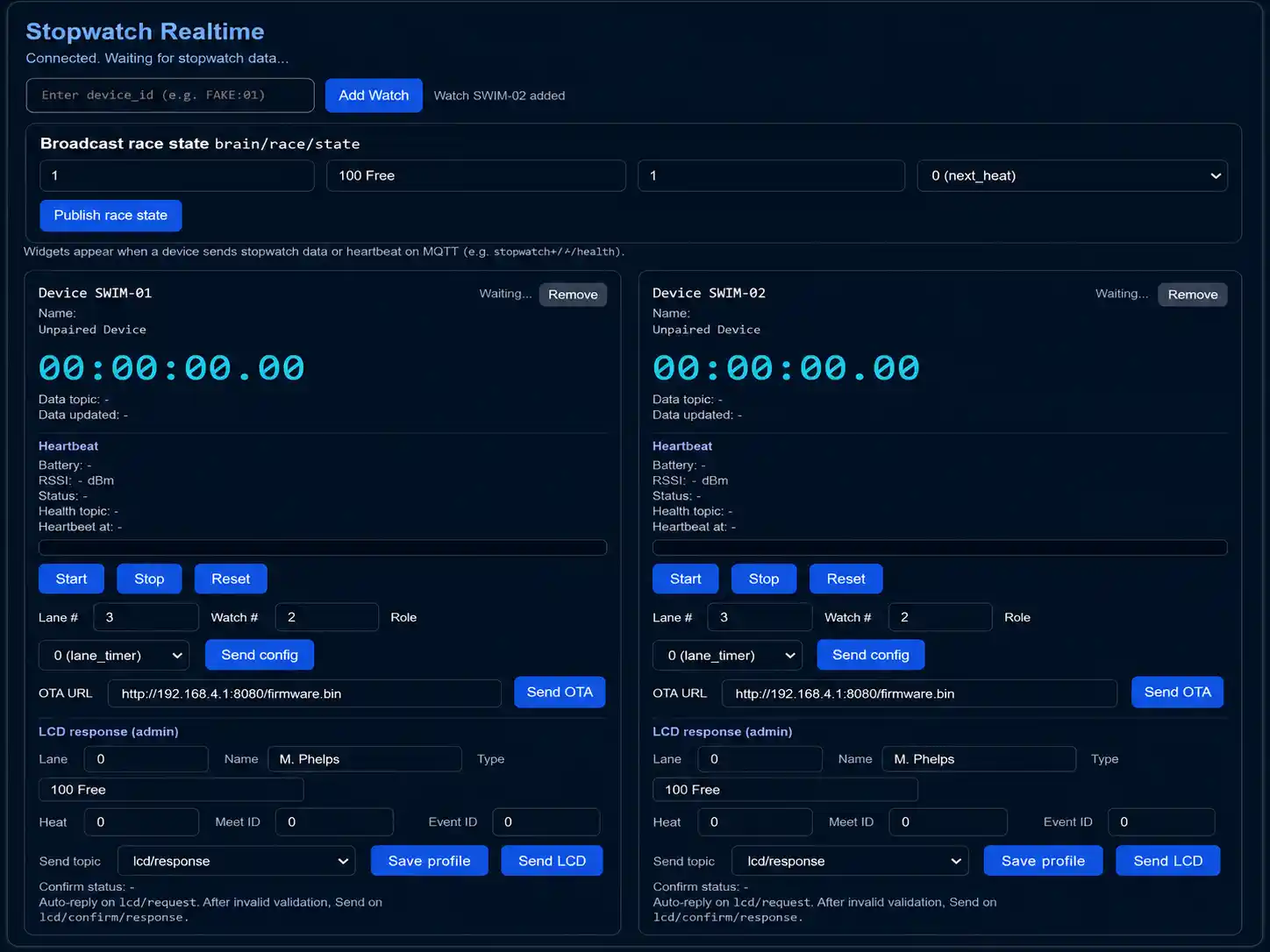The height and width of the screenshot is (952, 1270).
Task: Open SWIM-02 role dropdown 0 (lane_timer)
Action: pyautogui.click(x=728, y=655)
